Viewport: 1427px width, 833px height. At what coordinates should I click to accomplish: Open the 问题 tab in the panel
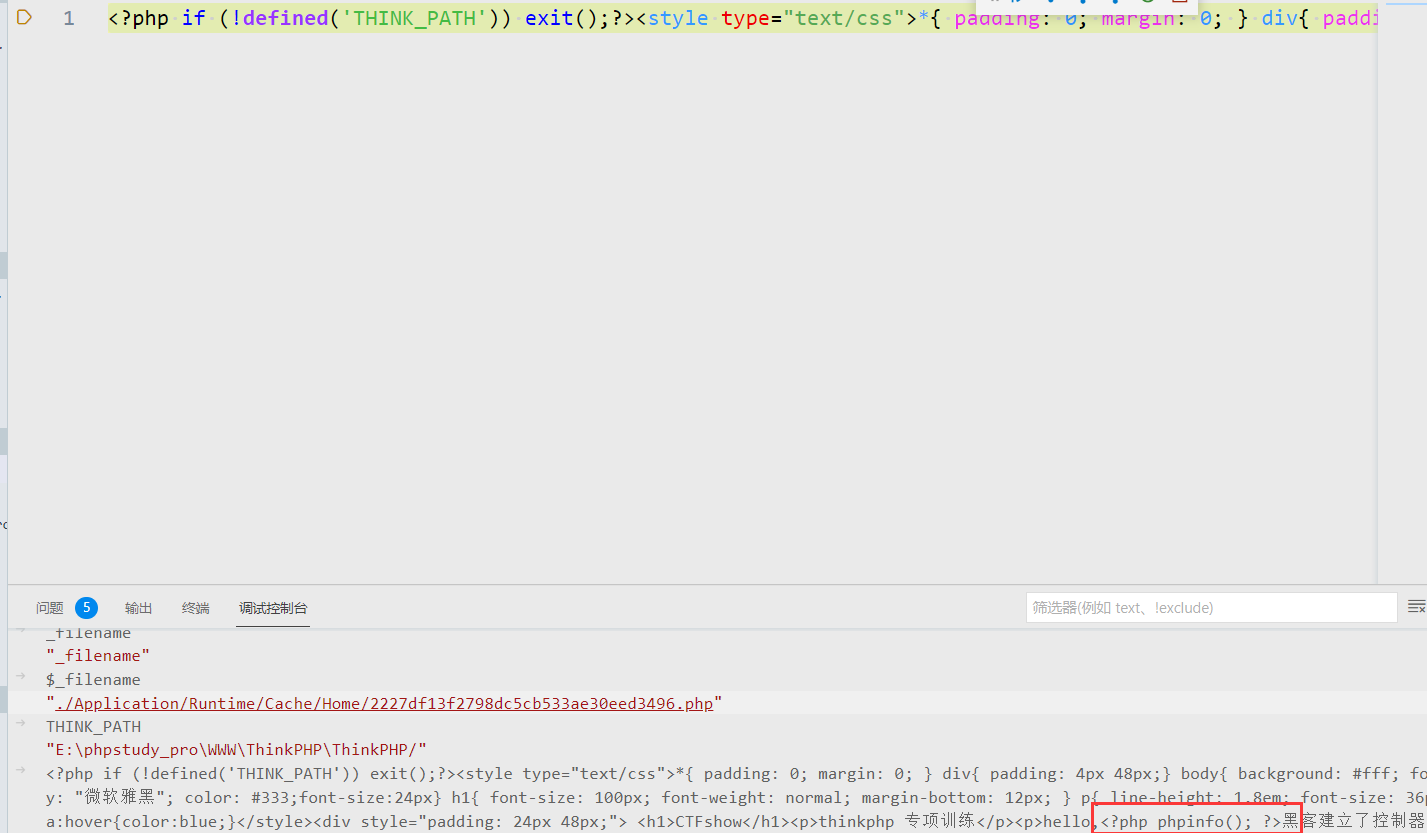pyautogui.click(x=49, y=608)
